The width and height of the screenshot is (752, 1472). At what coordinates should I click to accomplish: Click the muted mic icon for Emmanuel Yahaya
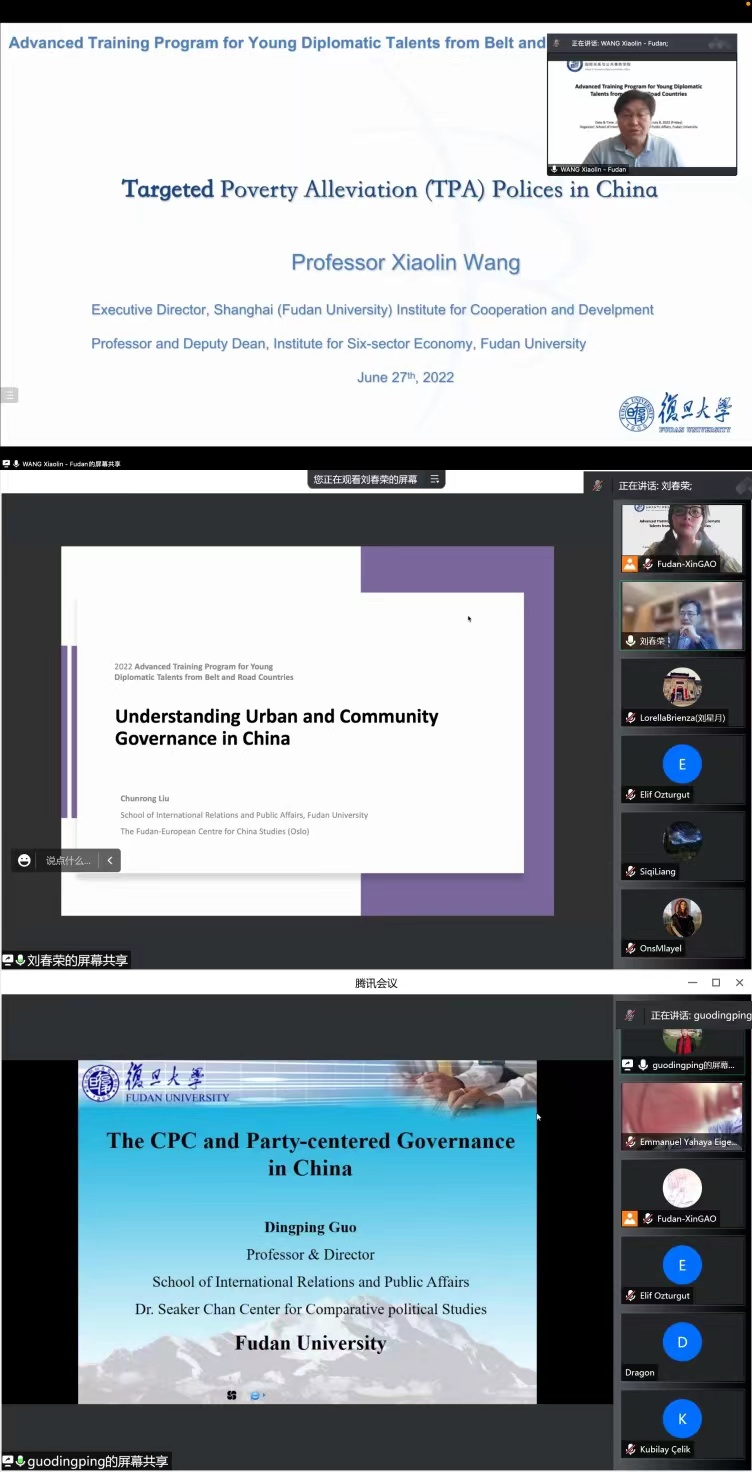click(631, 1142)
